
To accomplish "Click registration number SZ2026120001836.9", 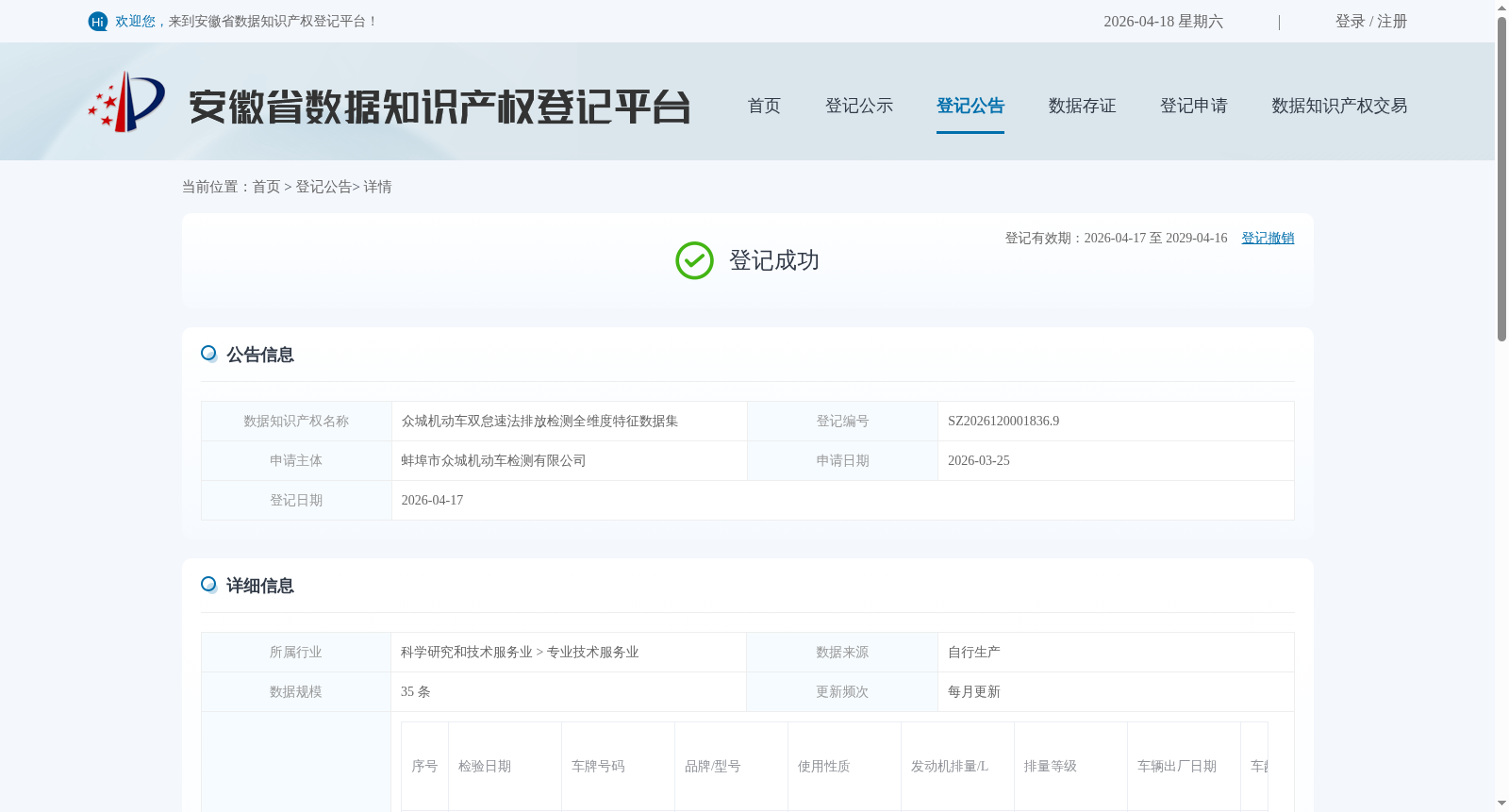I will [x=1003, y=421].
